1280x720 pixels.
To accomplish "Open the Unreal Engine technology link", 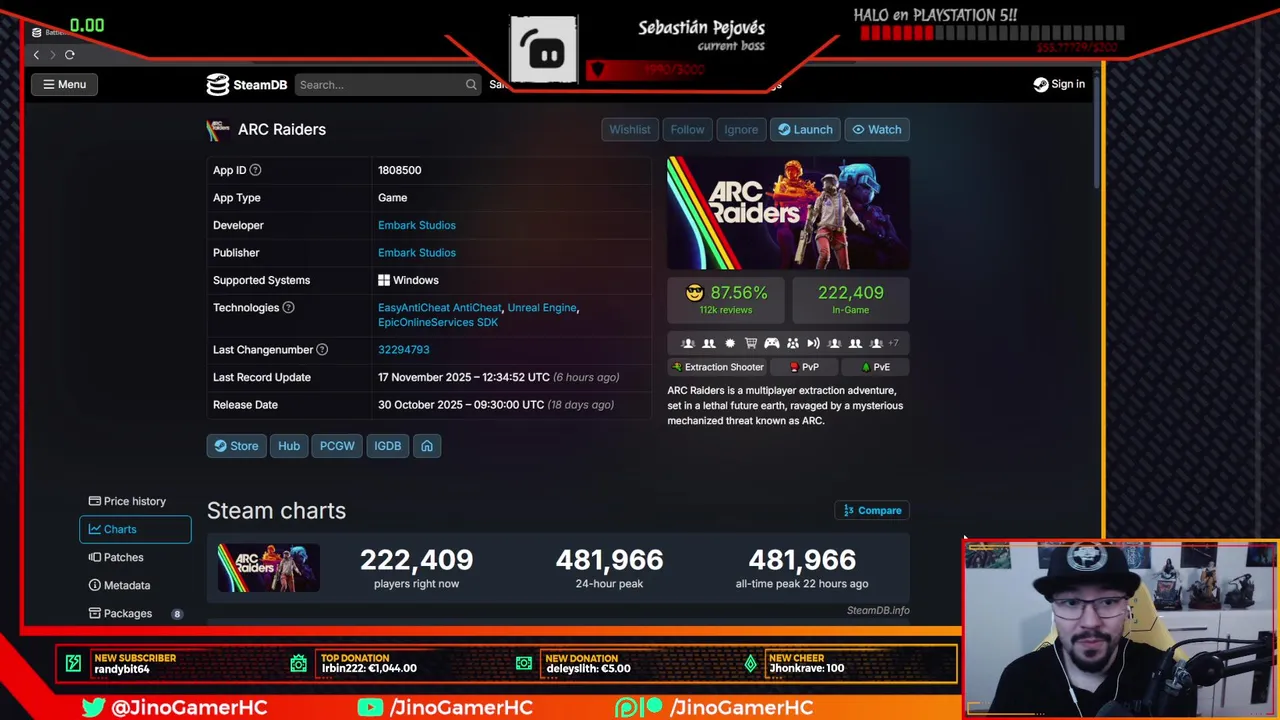I will (x=542, y=308).
